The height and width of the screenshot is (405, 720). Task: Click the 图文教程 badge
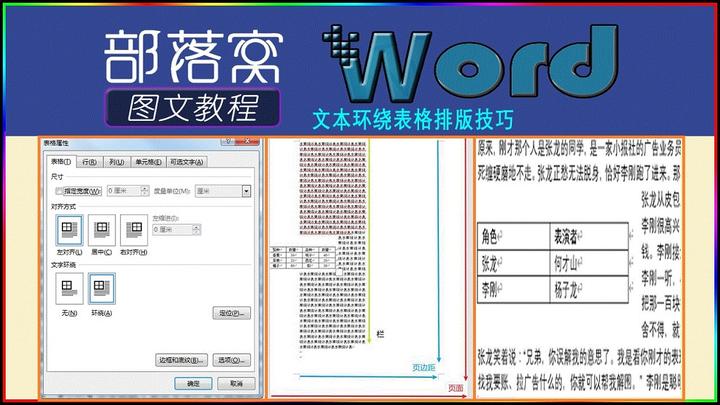193,108
